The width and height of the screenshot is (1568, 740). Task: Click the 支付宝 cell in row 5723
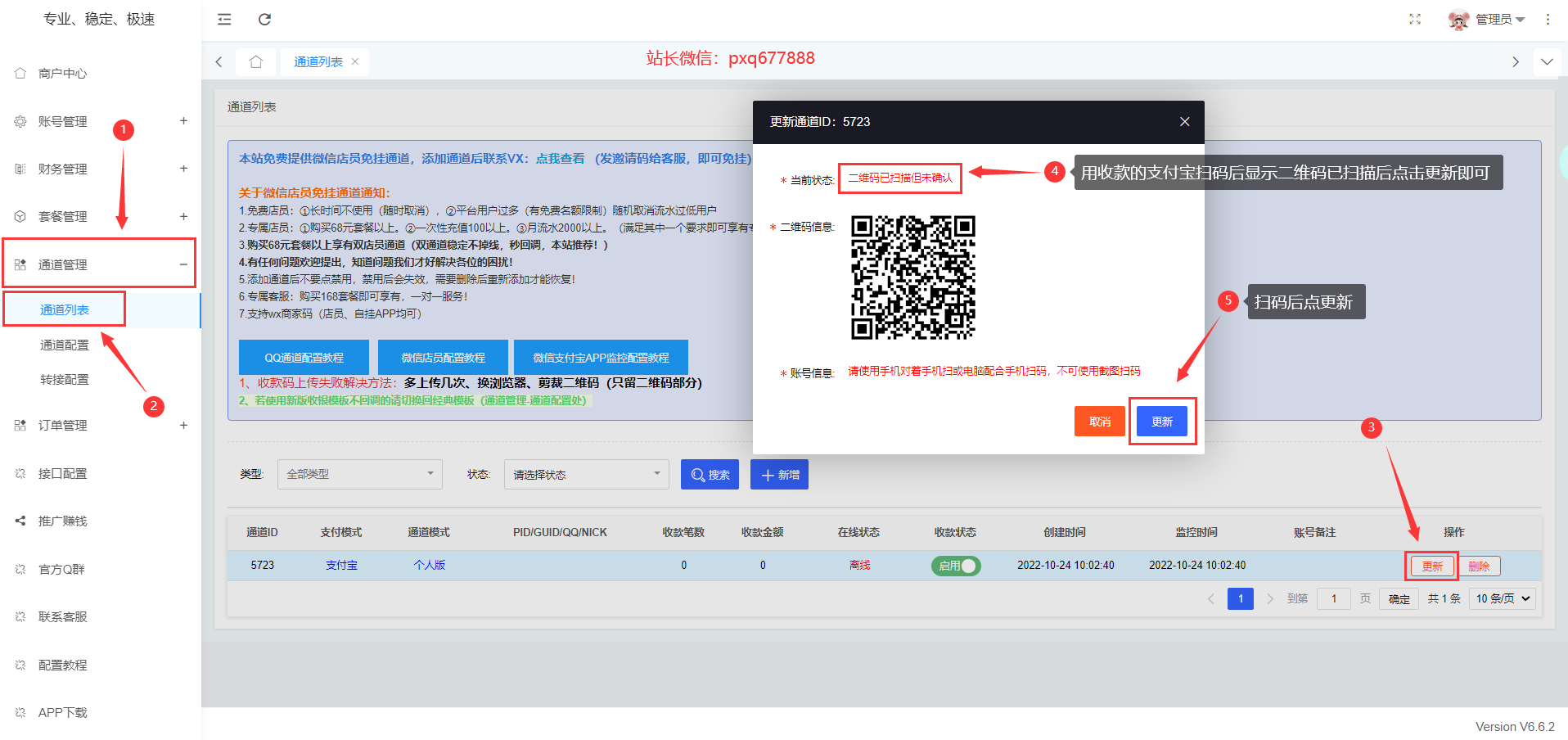[x=341, y=565]
